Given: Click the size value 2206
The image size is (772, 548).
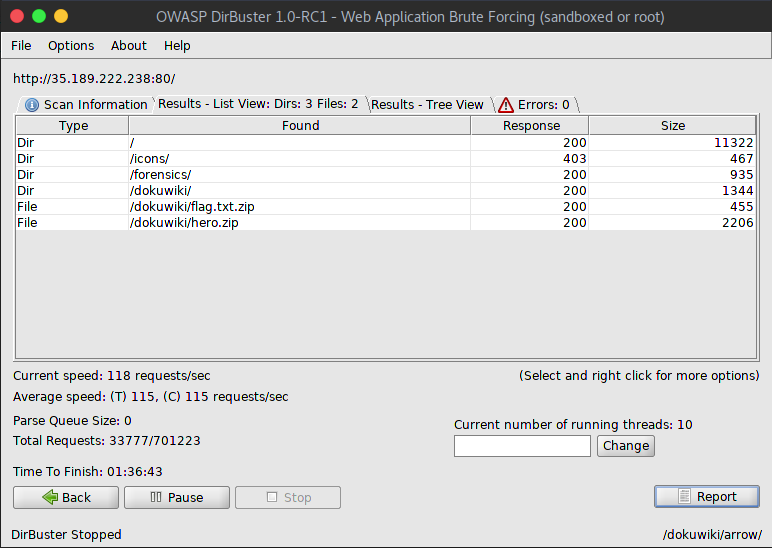Looking at the screenshot, I should point(738,223).
